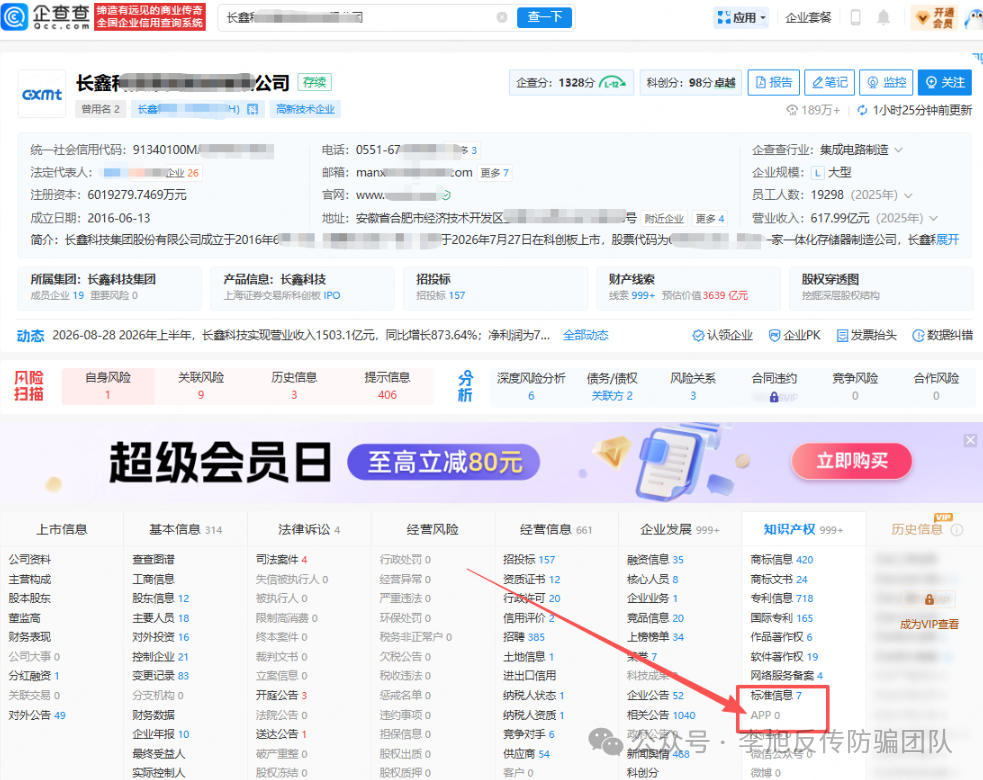Open 股权穿透图 card
Image resolution: width=983 pixels, height=780 pixels.
[x=881, y=287]
